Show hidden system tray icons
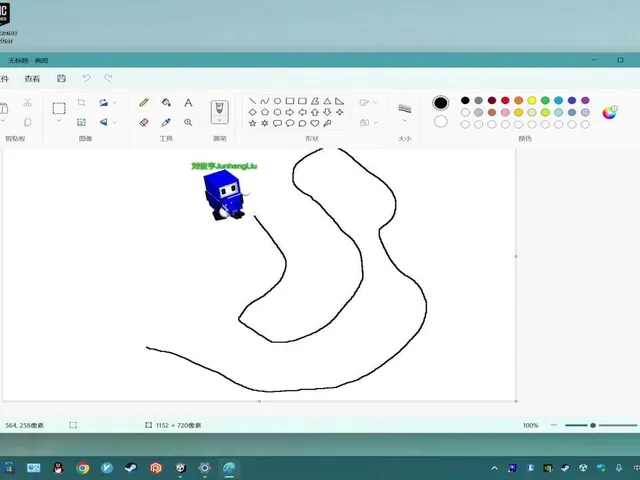Image resolution: width=640 pixels, height=480 pixels. coord(494,468)
